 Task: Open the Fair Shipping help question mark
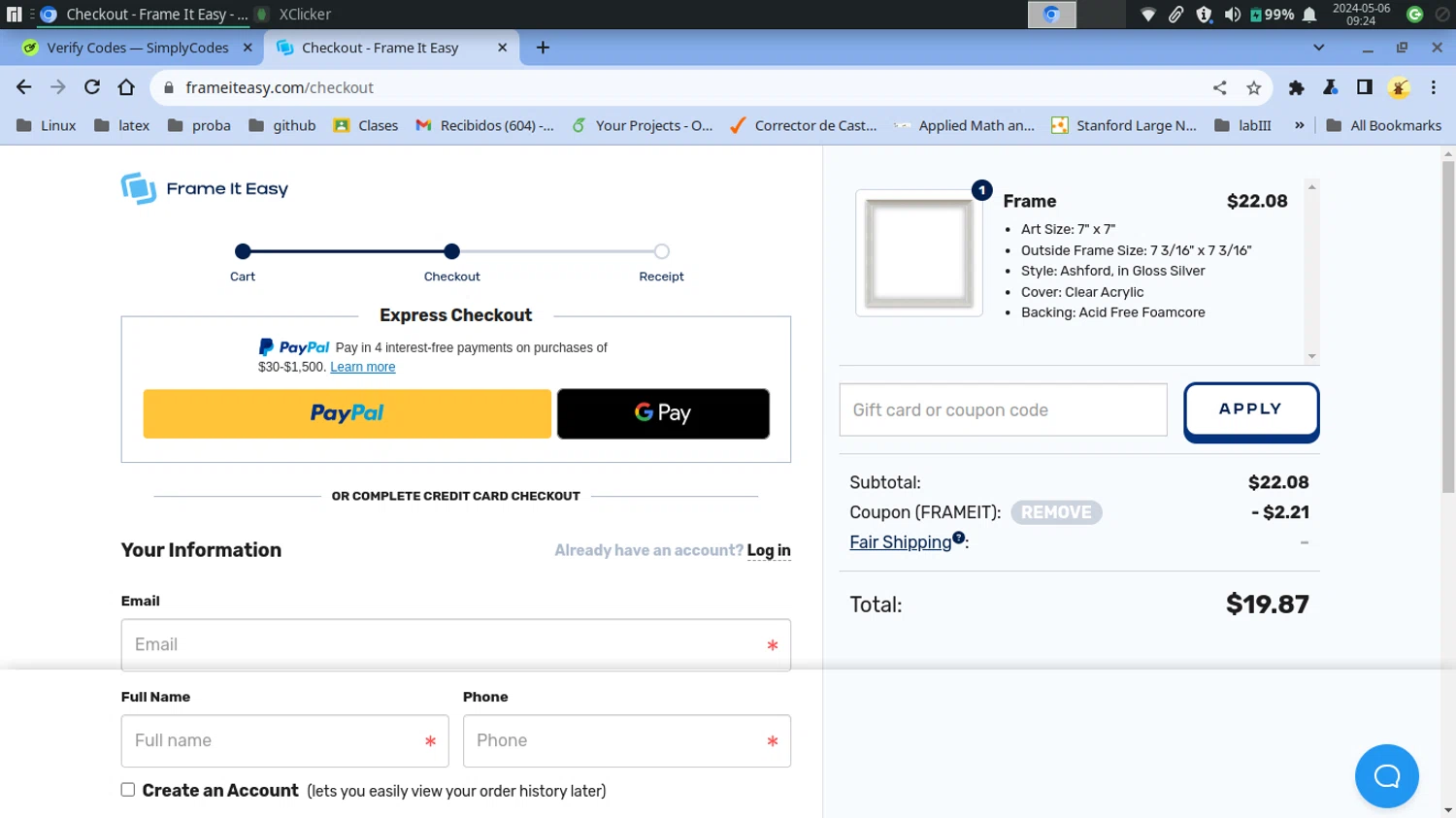point(959,538)
